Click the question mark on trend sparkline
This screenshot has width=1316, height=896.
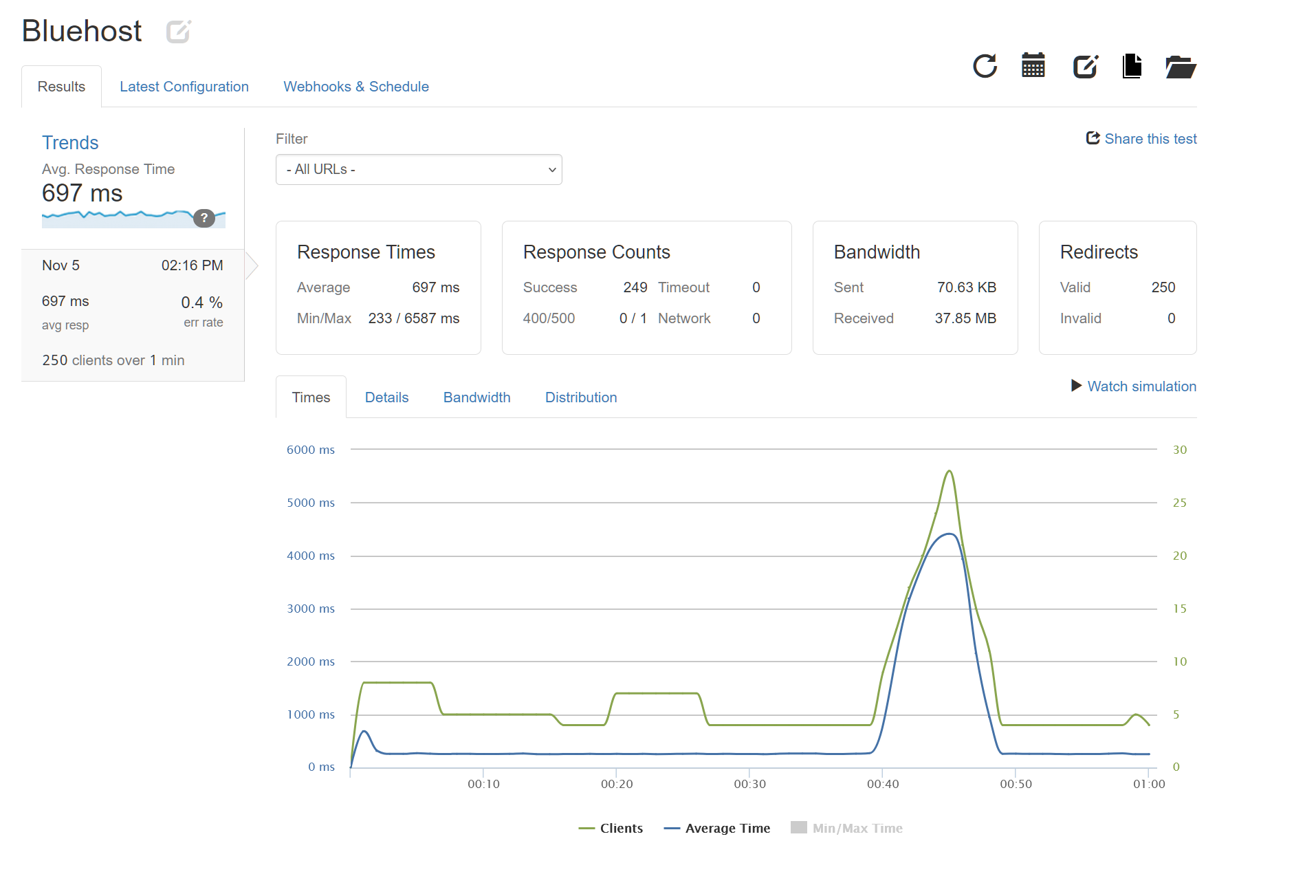[204, 219]
